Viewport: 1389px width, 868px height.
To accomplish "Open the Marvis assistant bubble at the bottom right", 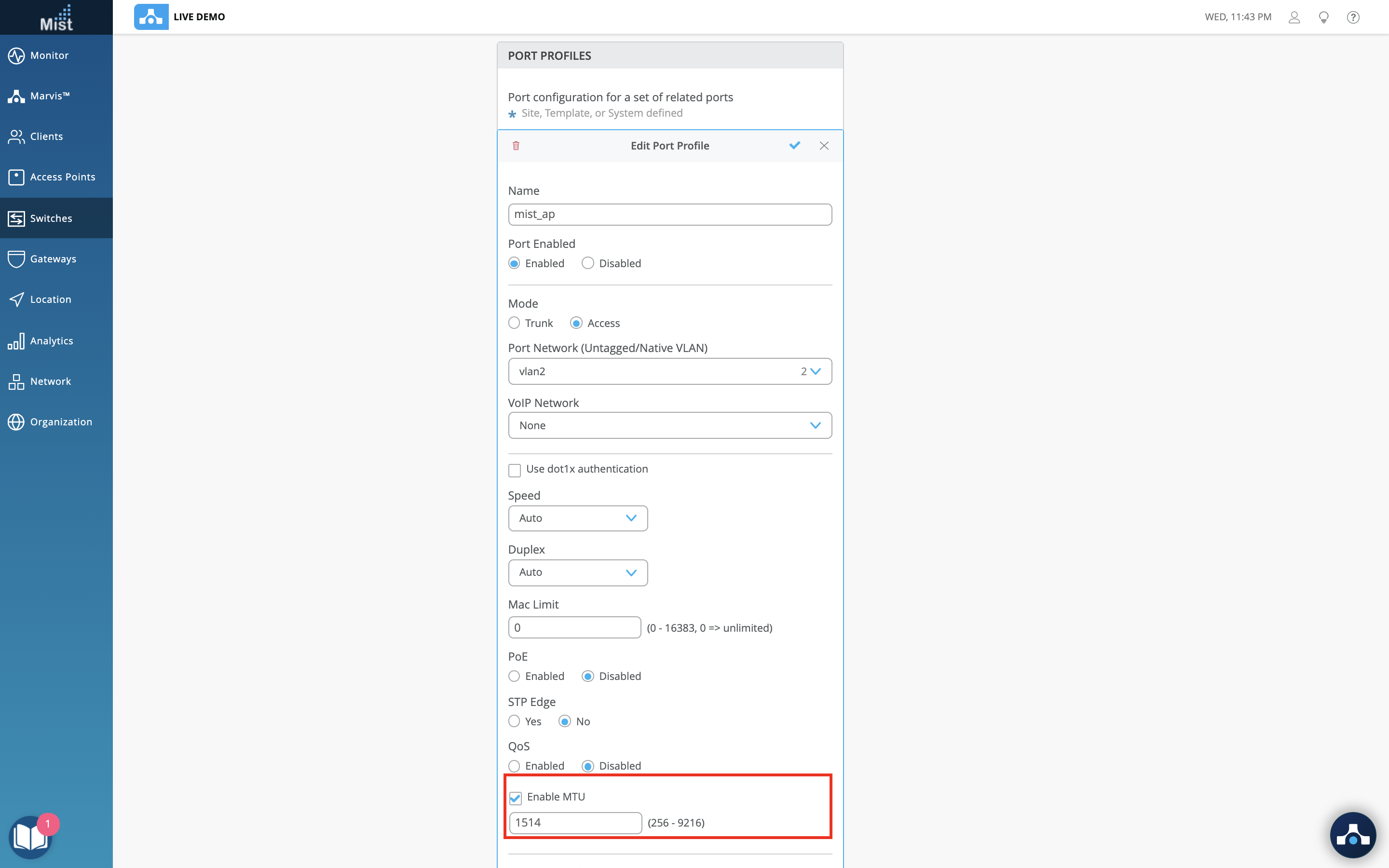I will point(1352,836).
